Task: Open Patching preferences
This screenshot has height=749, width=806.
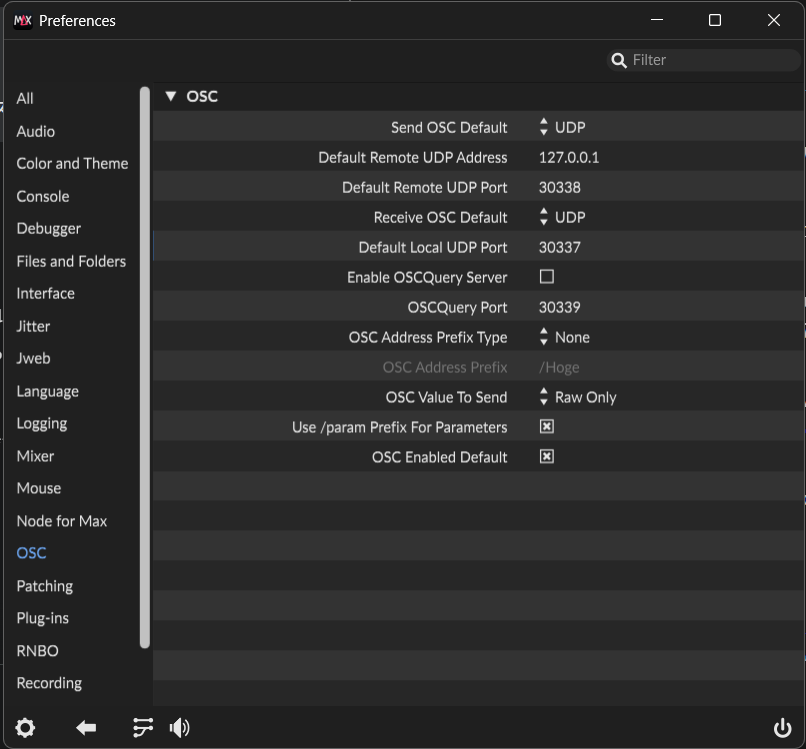Action: pyautogui.click(x=44, y=586)
